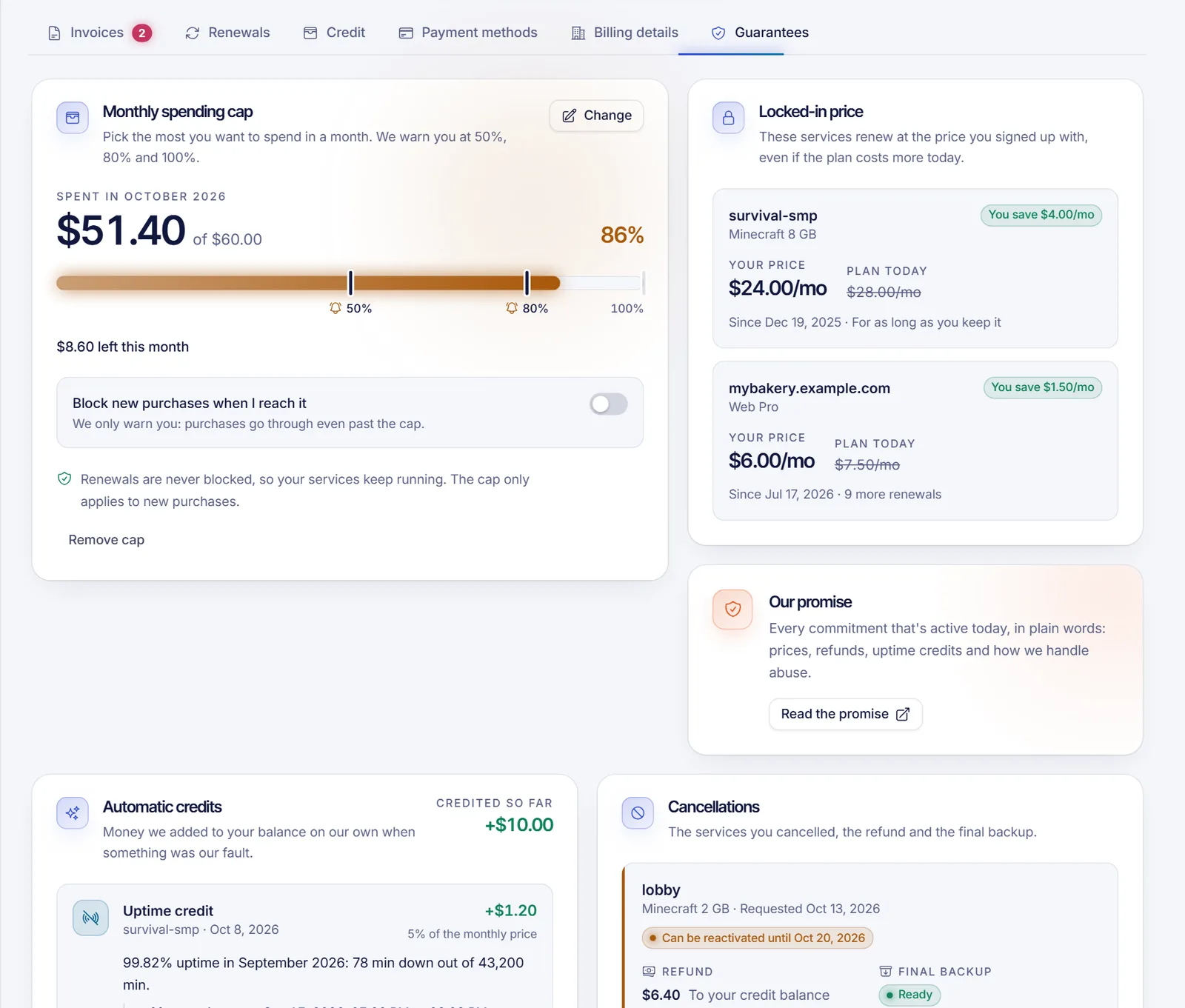
Task: Click the Refund cash icon
Action: point(649,971)
